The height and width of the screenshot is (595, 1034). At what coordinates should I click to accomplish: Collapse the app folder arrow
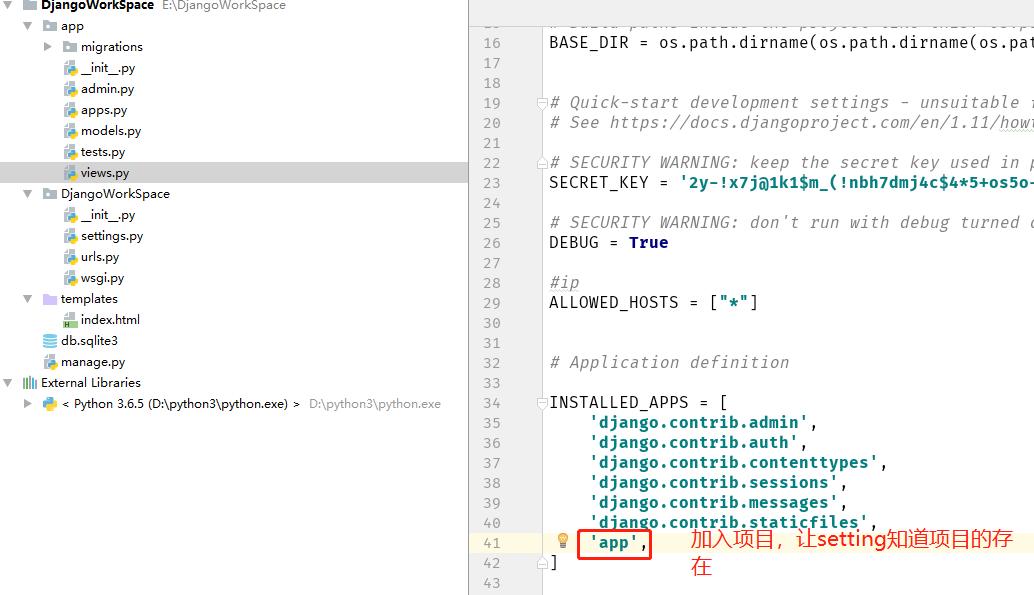pyautogui.click(x=28, y=26)
